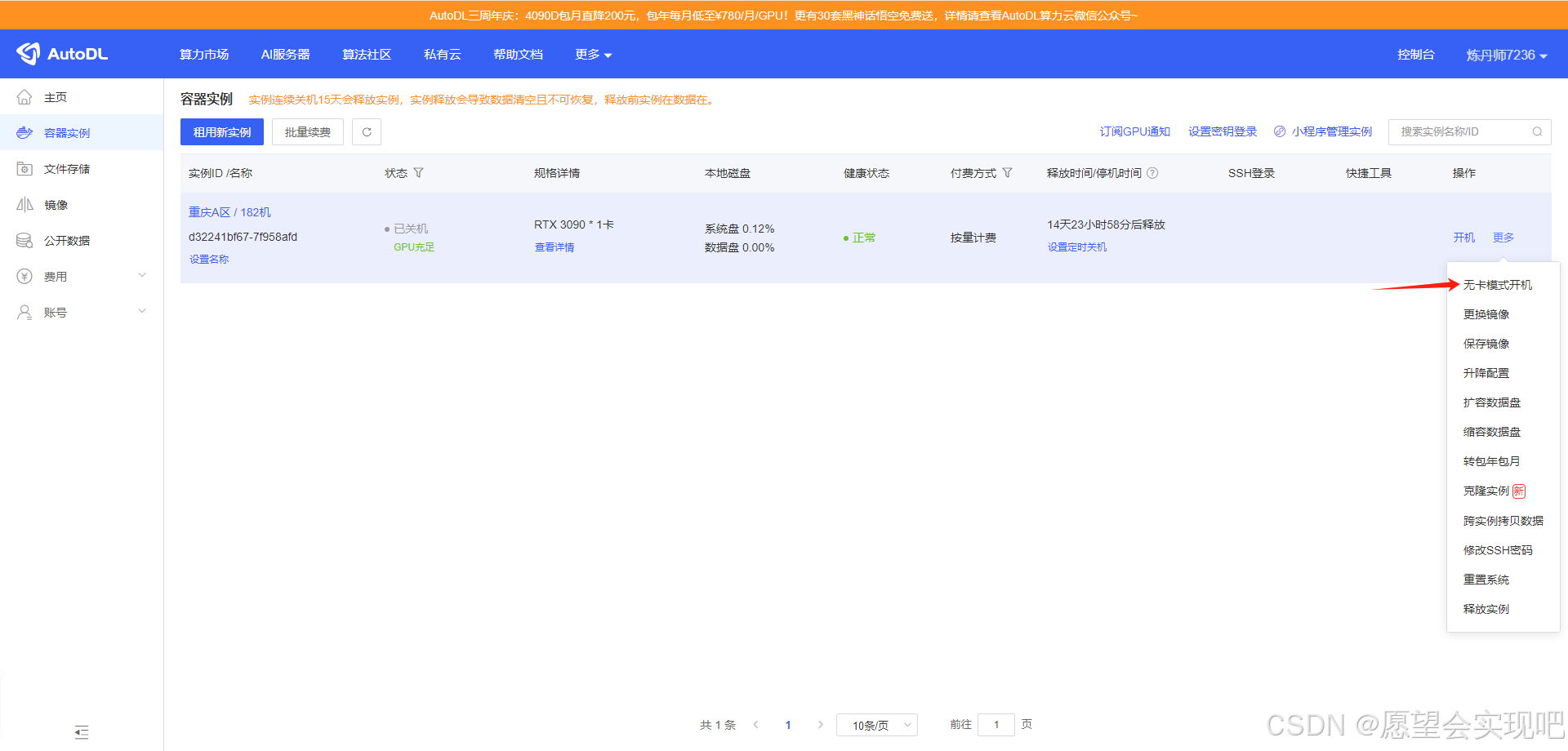Click the 批量续费 button
The image size is (1568, 751).
308,132
